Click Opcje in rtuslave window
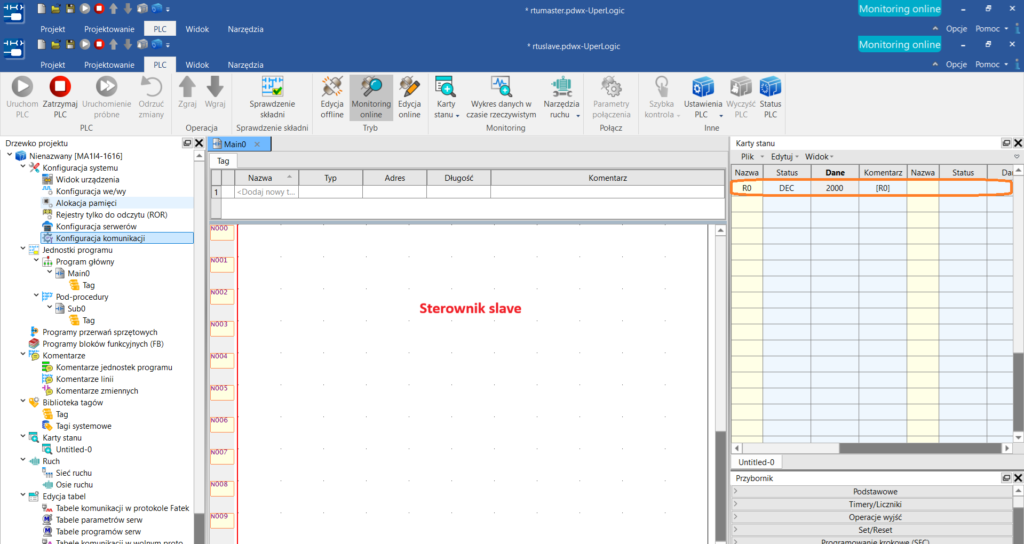Screen dimensions: 1024x544 (x=956, y=64)
